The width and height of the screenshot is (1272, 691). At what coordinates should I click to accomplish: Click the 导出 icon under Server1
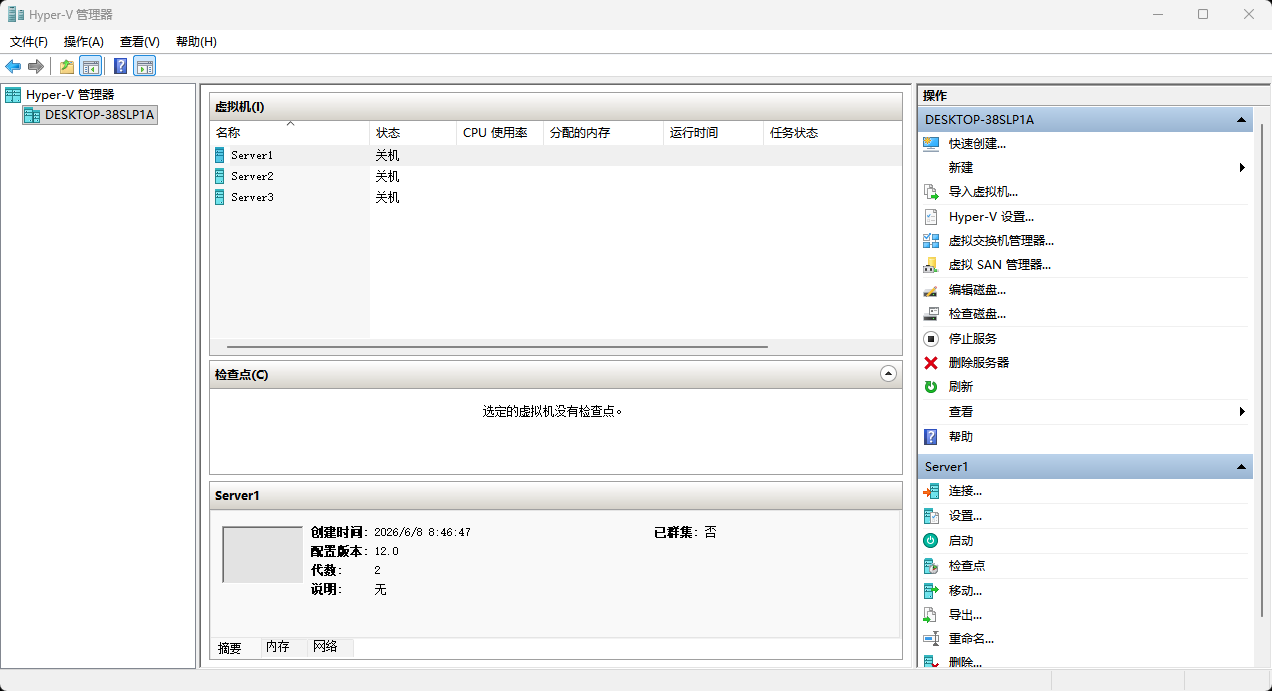click(931, 615)
